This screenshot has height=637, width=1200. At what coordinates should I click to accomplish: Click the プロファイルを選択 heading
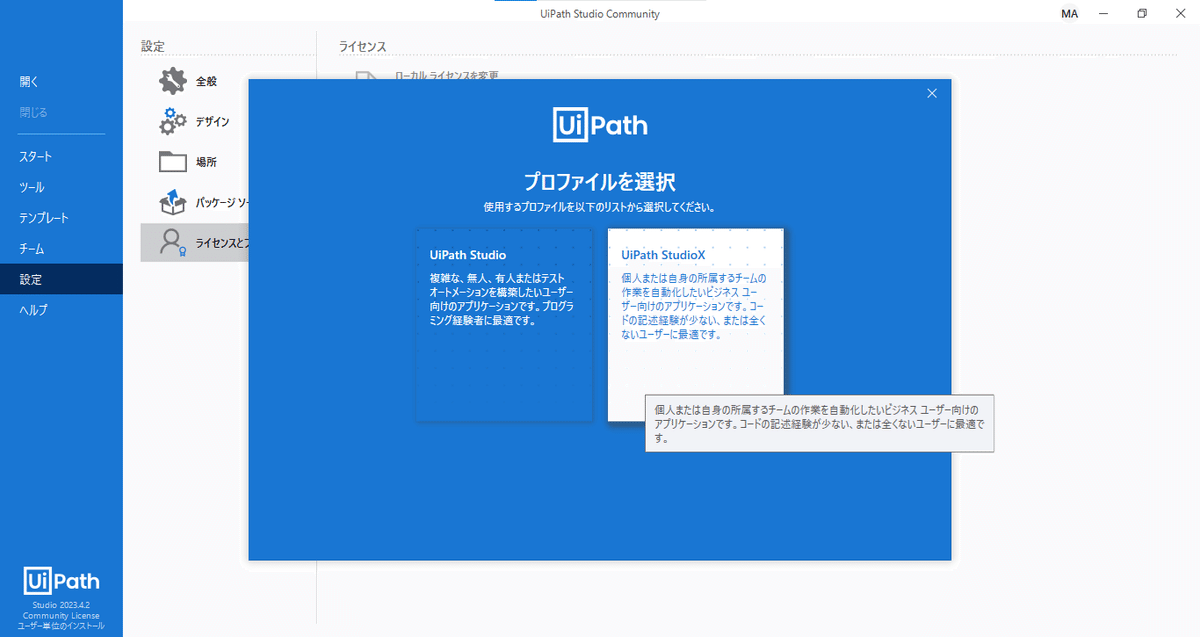pyautogui.click(x=600, y=182)
